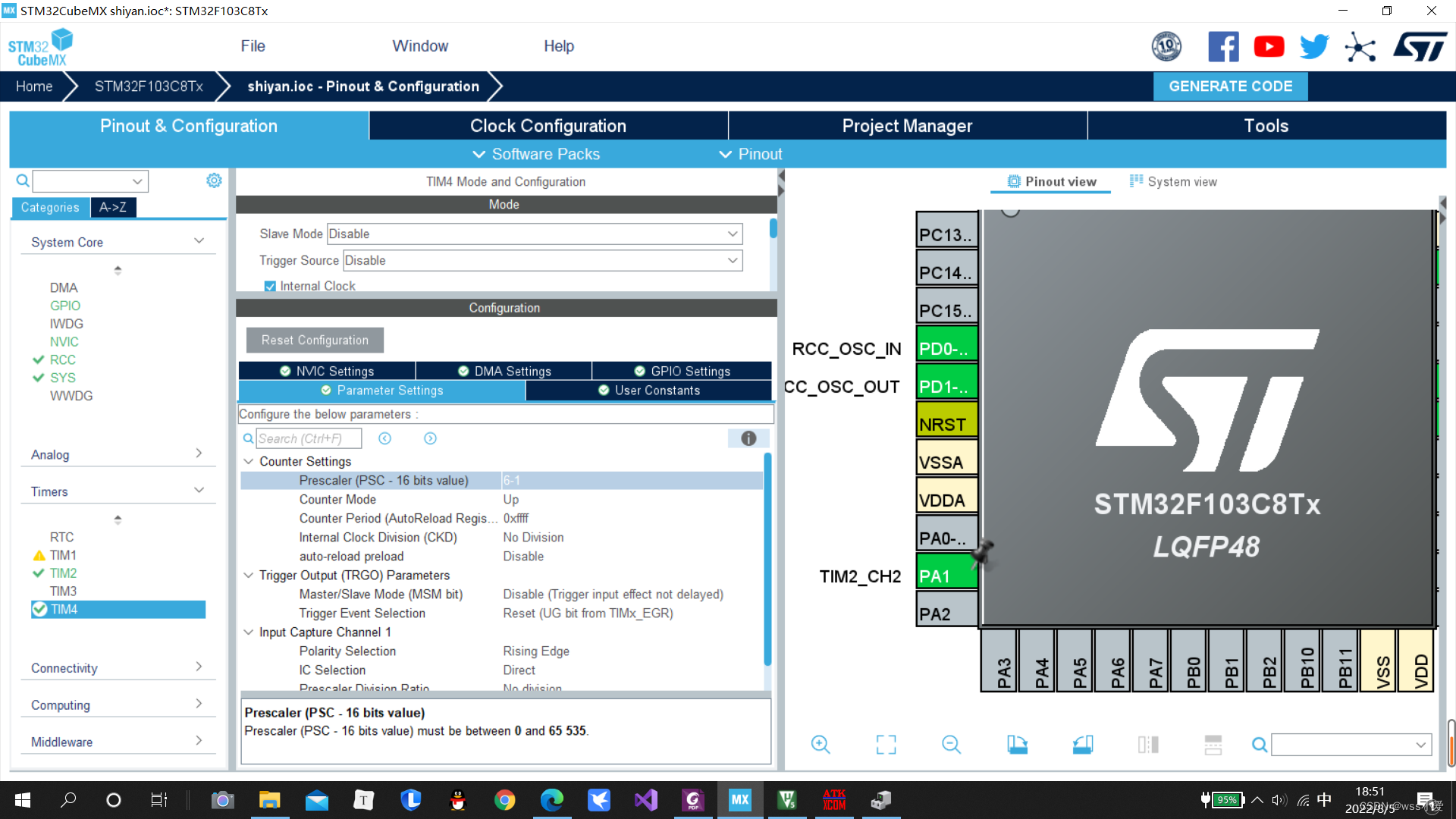Click the search/filter icon in sidebar
Image resolution: width=1456 pixels, height=819 pixels.
[x=22, y=181]
